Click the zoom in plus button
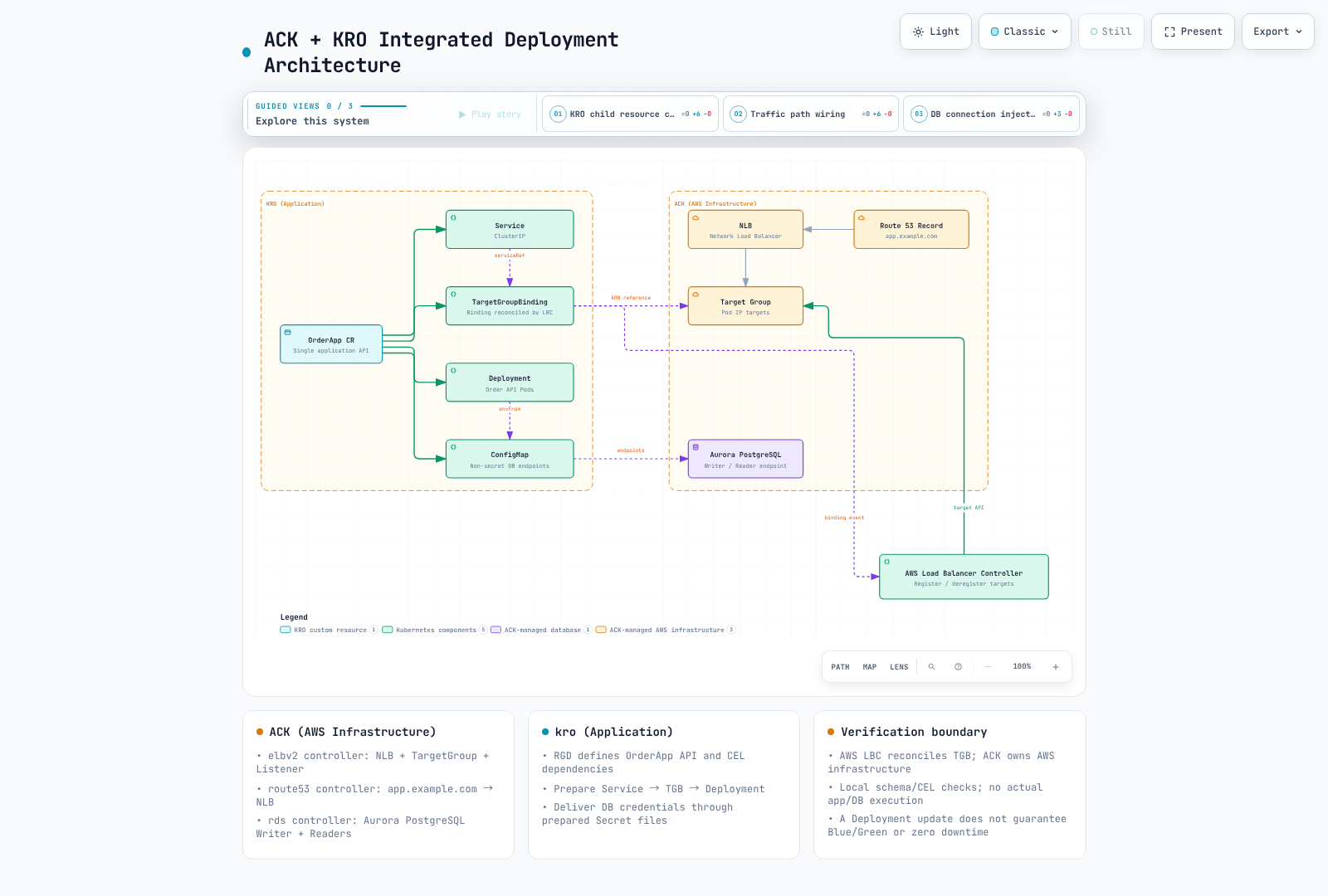Image resolution: width=1328 pixels, height=896 pixels. (1056, 667)
